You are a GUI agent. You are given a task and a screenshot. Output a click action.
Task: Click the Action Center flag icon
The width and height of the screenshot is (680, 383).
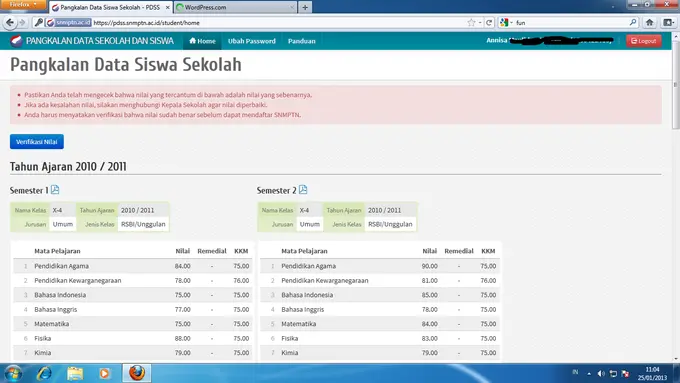625,373
